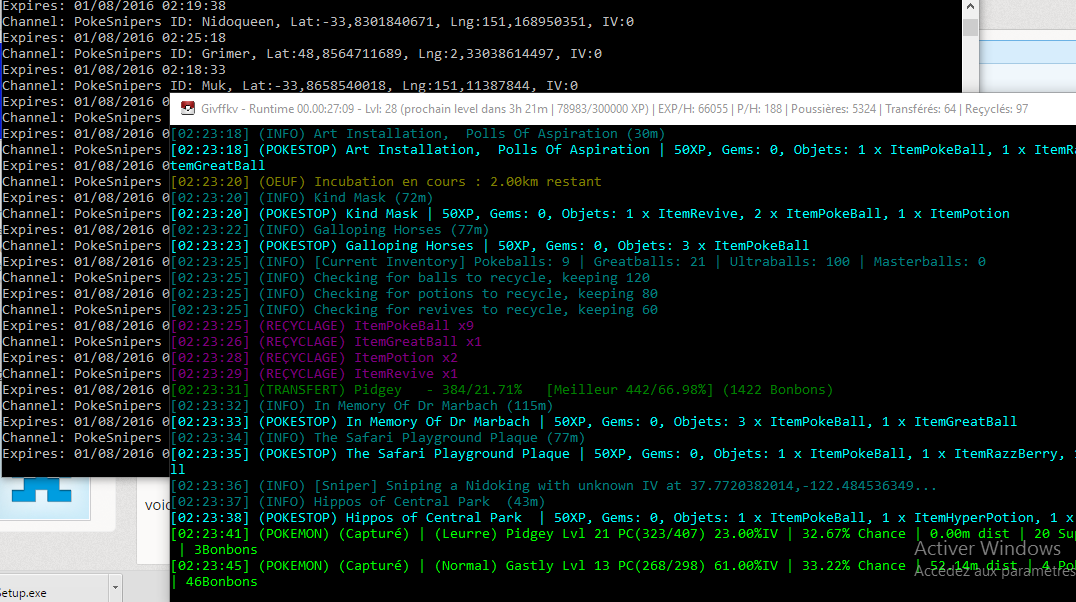The image size is (1076, 602).
Task: Click INFO "In Memory Of Dr Marbach (115m)"
Action: click(362, 406)
